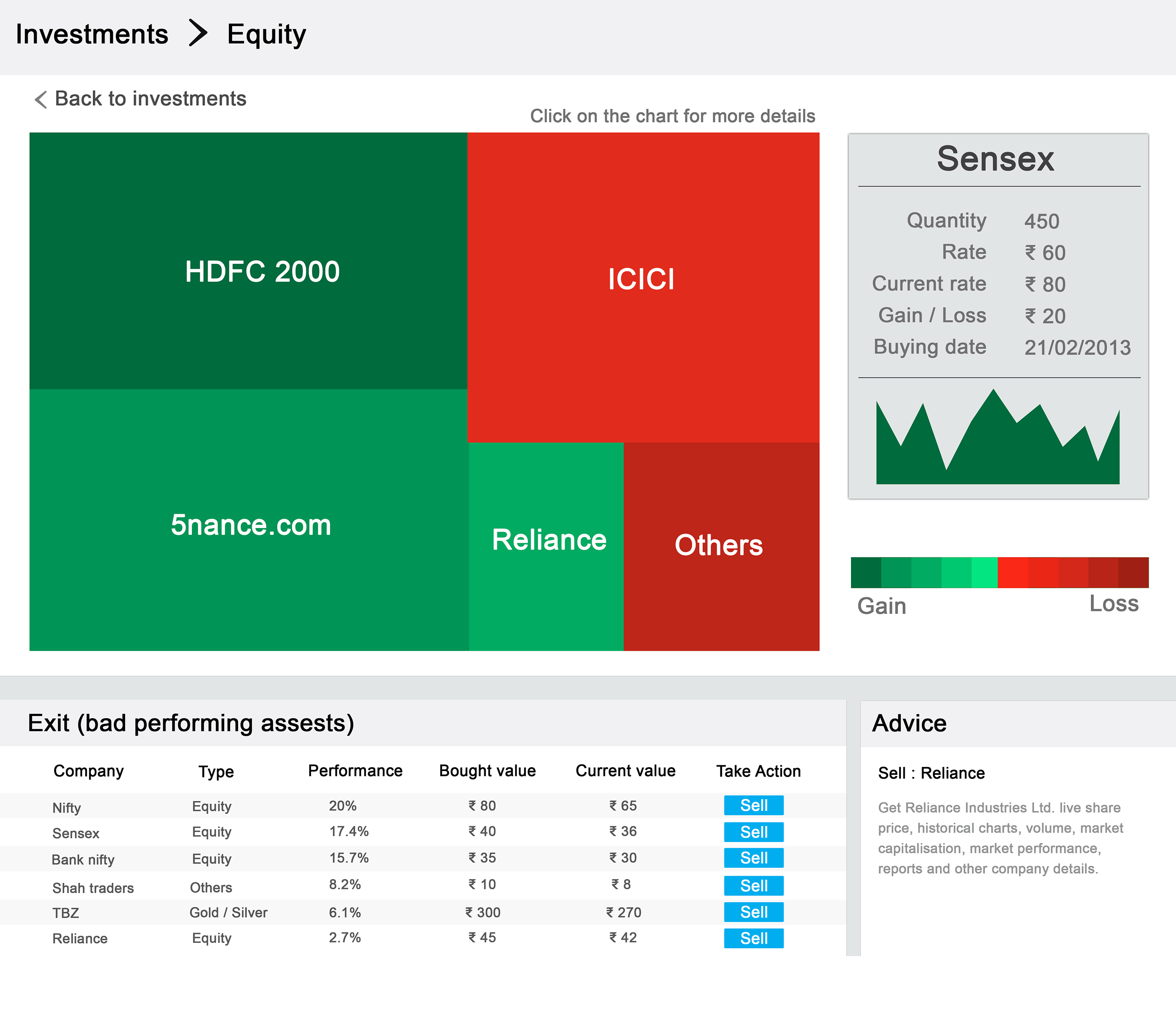Click the bright red legend swatch
Screen dimensions: 1176x1032
pyautogui.click(x=1013, y=572)
